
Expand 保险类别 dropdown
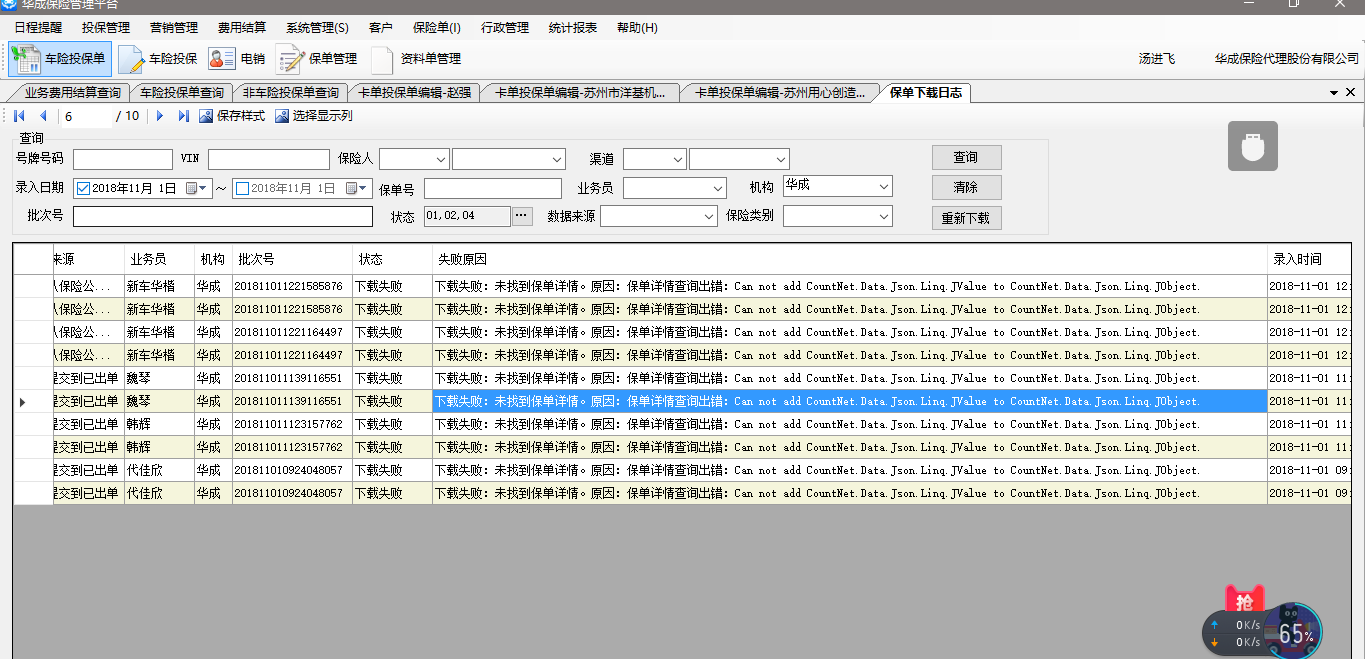[884, 216]
